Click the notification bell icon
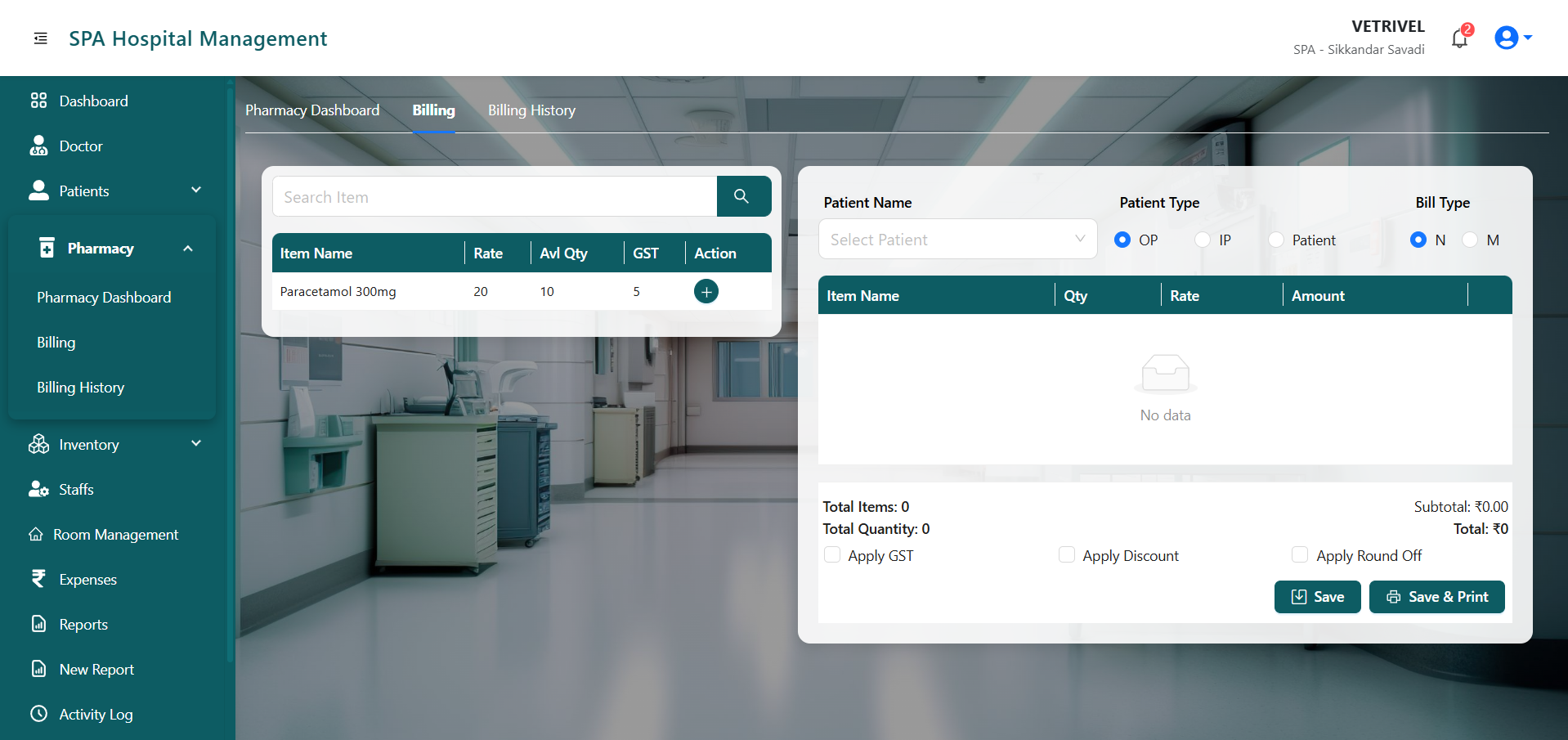 tap(1459, 38)
